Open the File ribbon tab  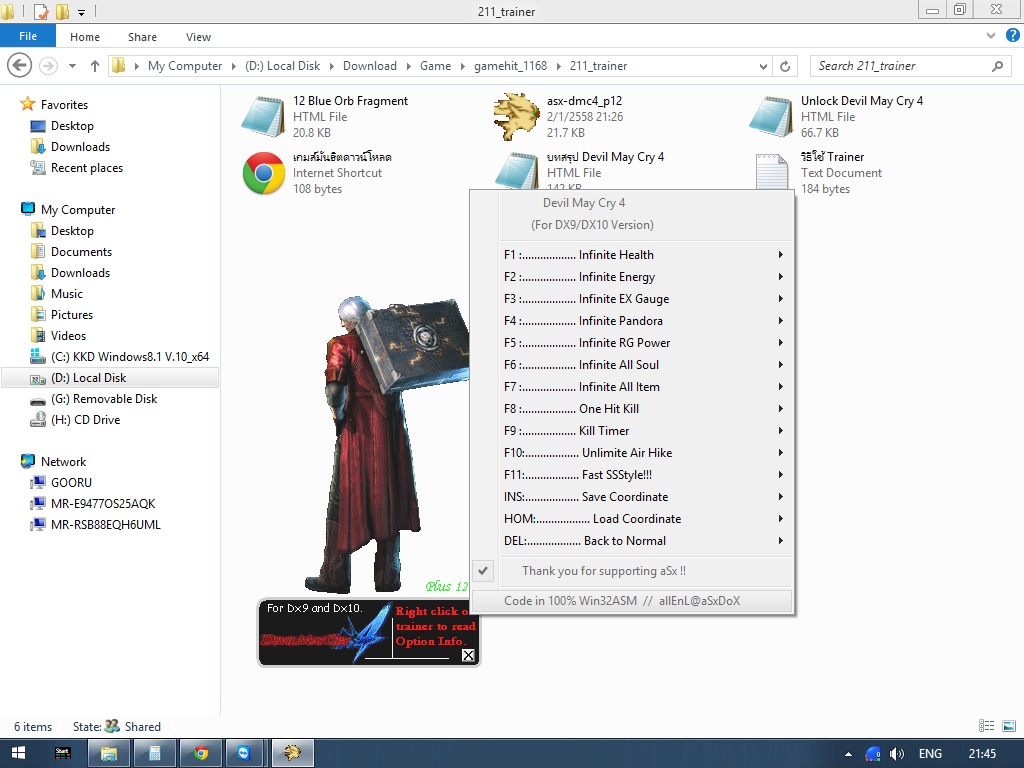28,36
